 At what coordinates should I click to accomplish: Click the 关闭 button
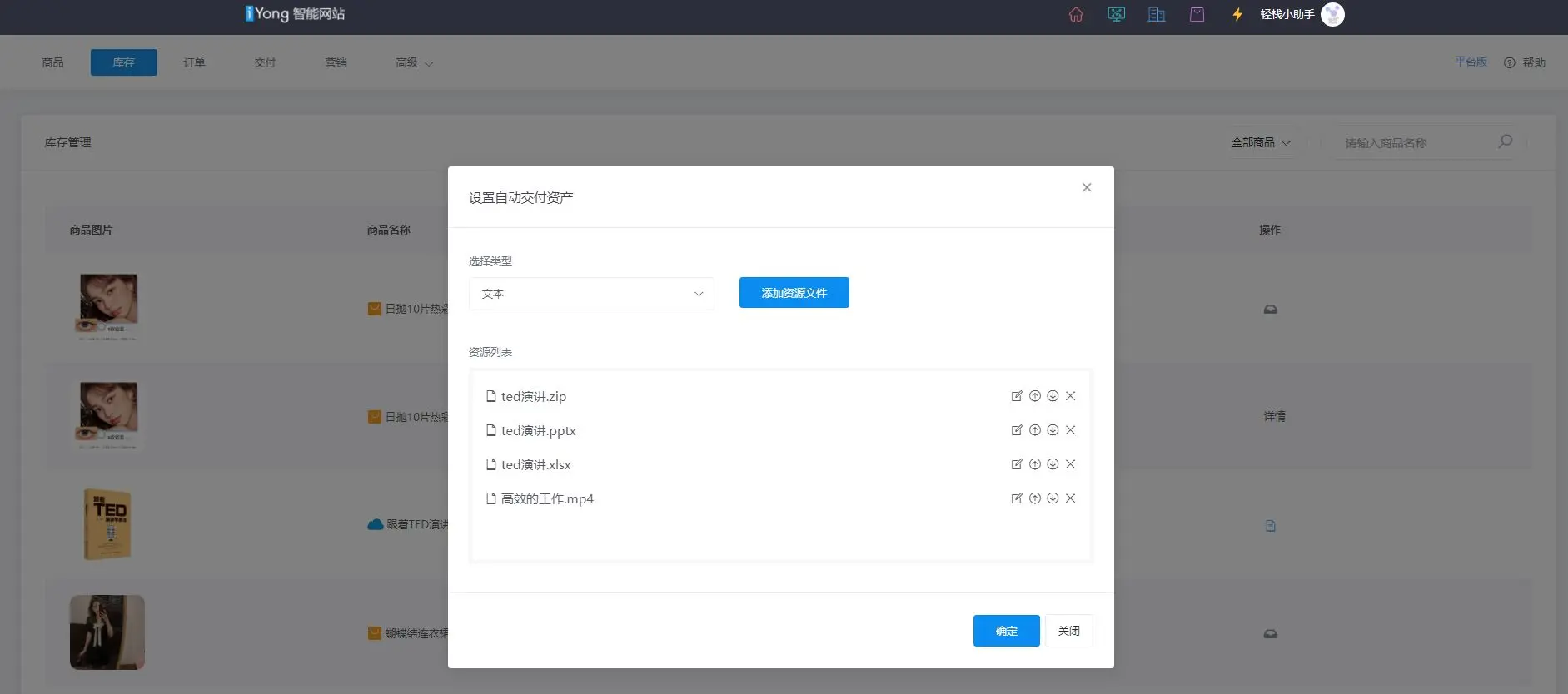[1068, 631]
